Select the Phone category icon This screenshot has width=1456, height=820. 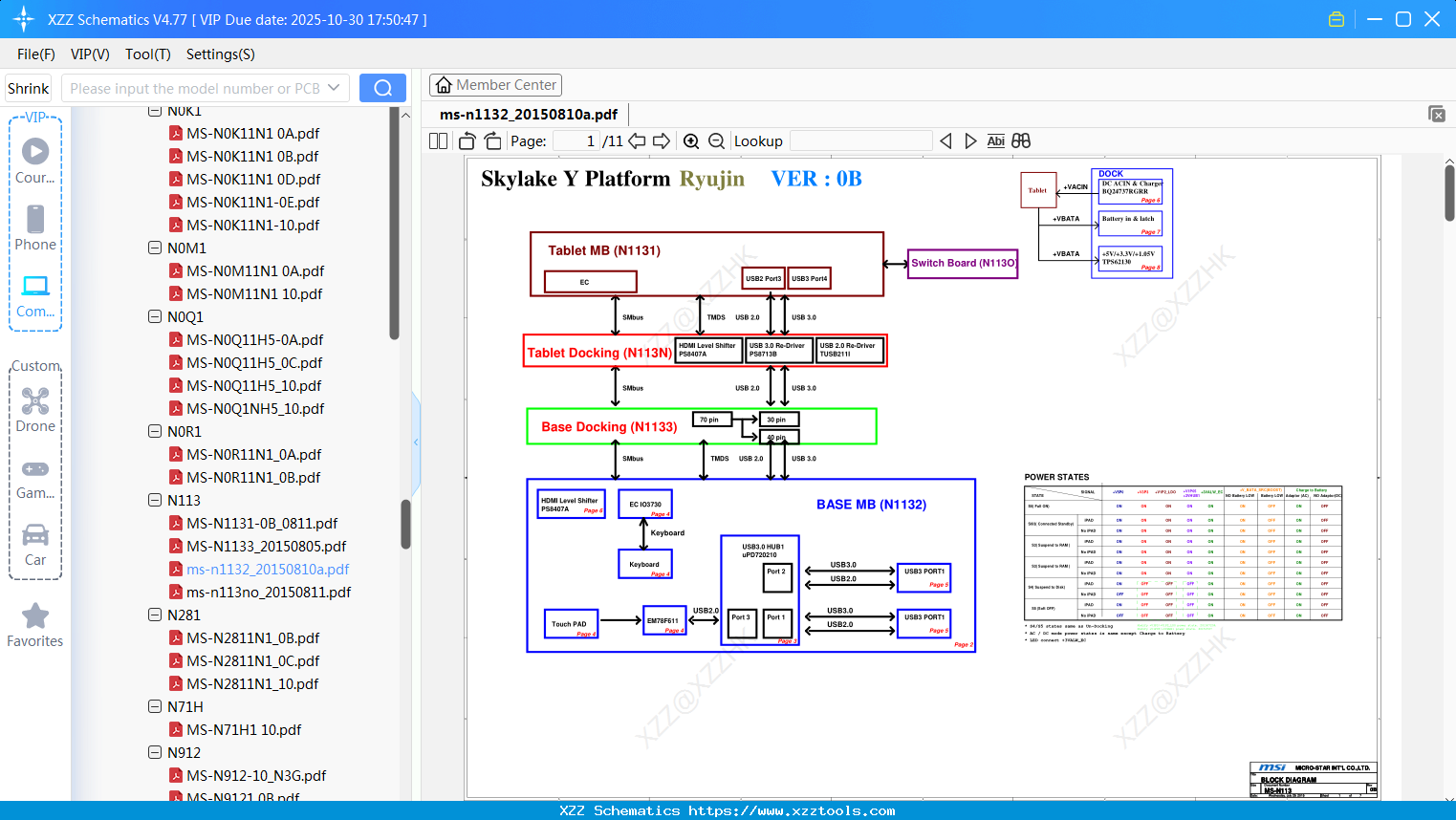point(35,227)
